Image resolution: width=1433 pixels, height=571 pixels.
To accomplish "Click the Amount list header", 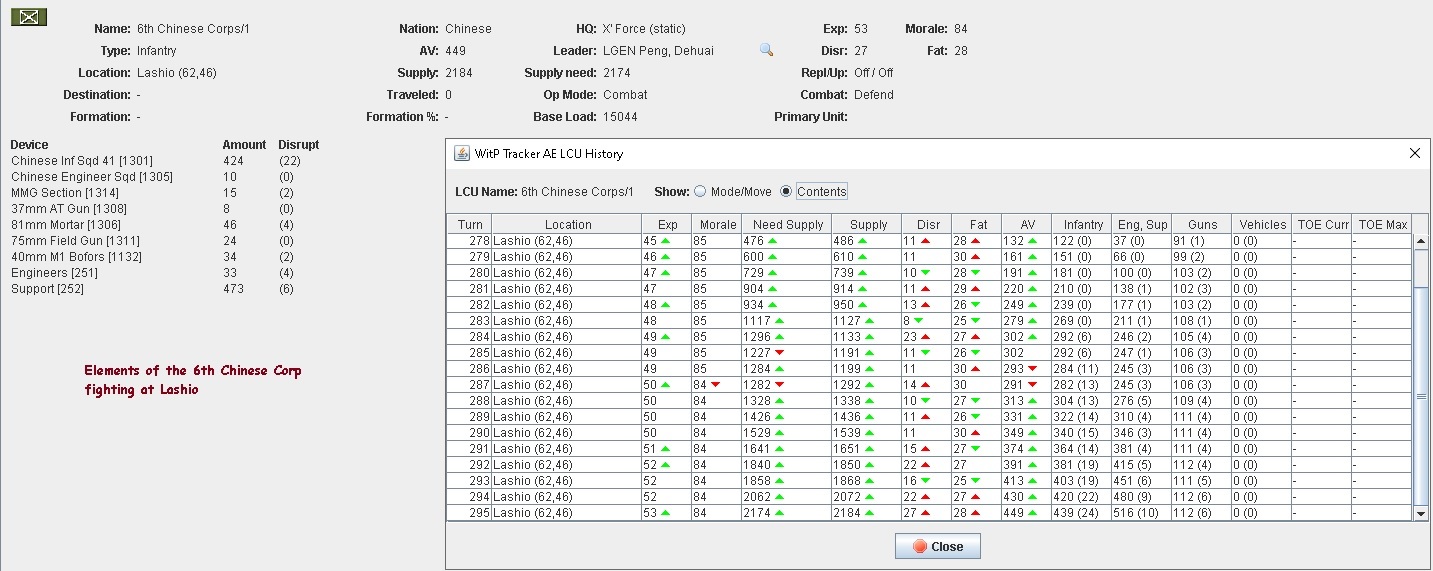I will pyautogui.click(x=244, y=145).
